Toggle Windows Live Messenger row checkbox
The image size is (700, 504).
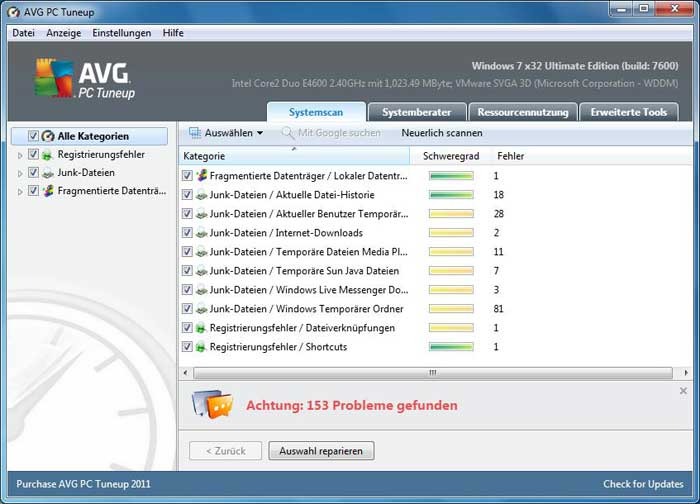click(x=187, y=290)
